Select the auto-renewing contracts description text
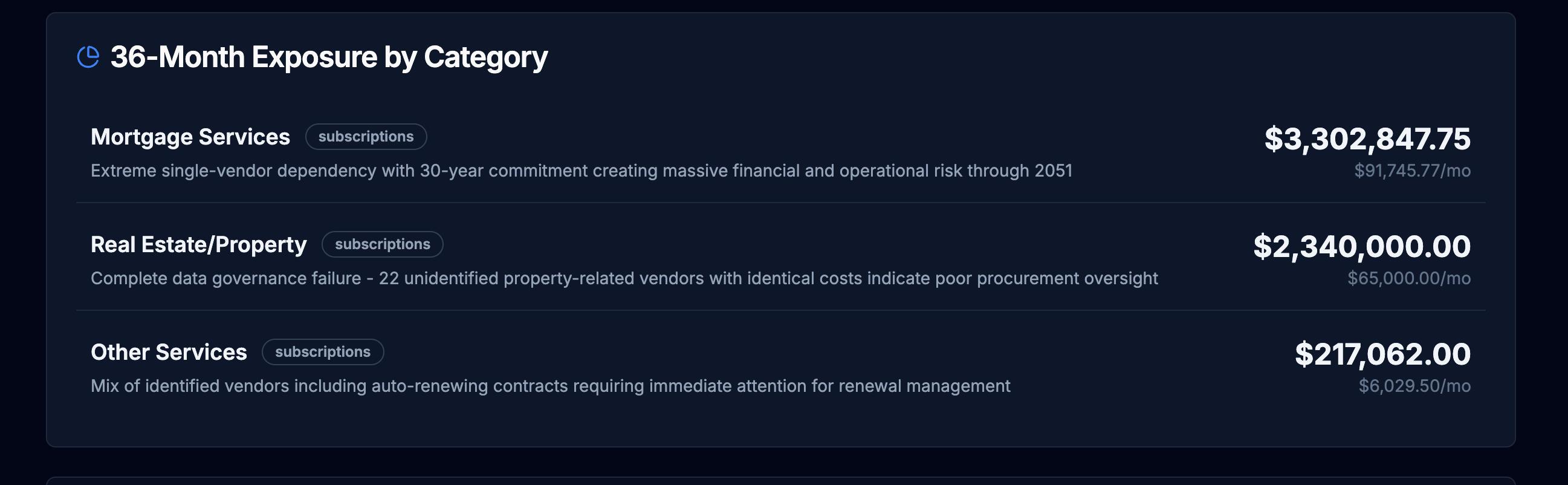 [550, 386]
